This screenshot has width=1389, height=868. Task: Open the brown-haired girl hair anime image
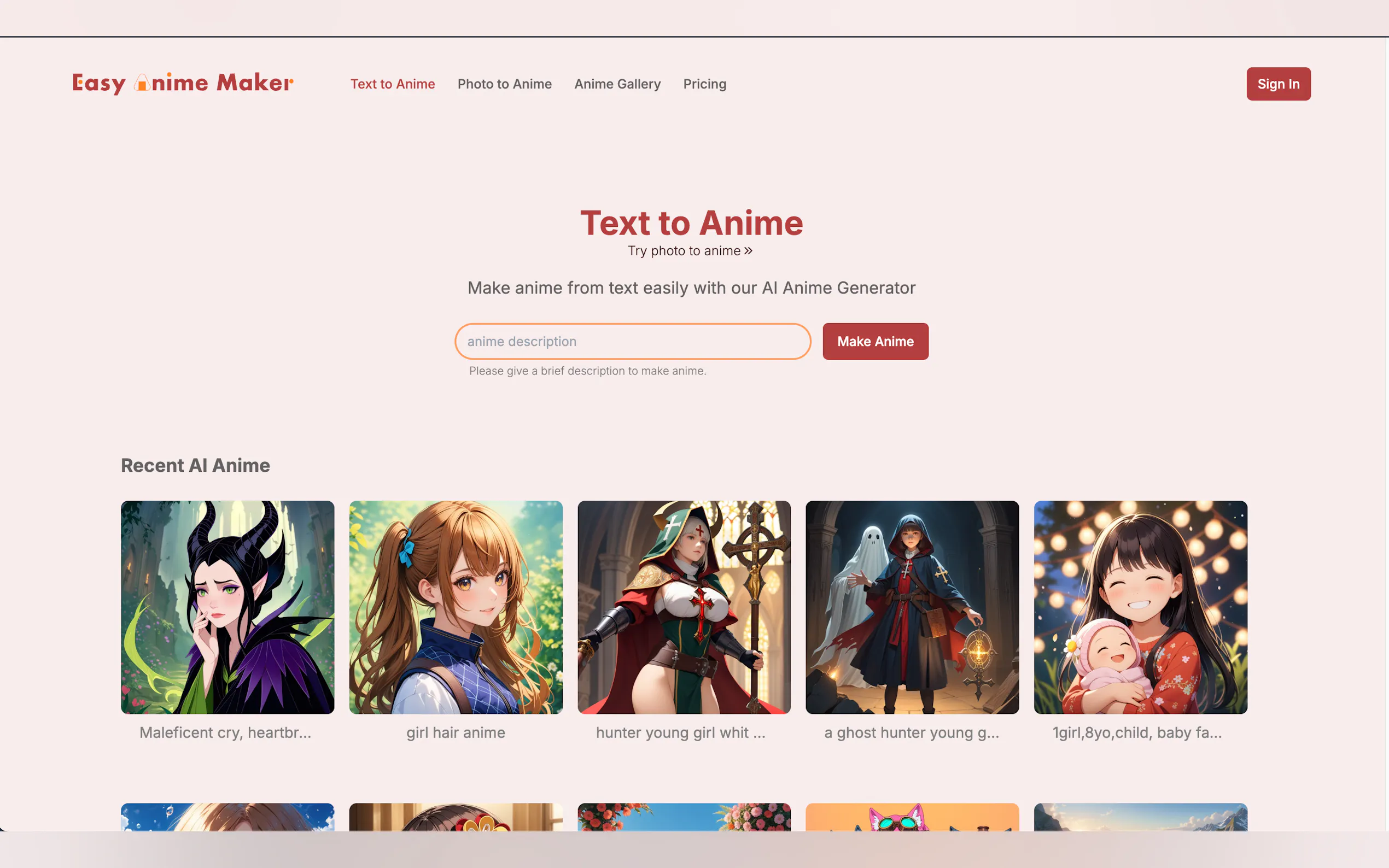click(456, 607)
